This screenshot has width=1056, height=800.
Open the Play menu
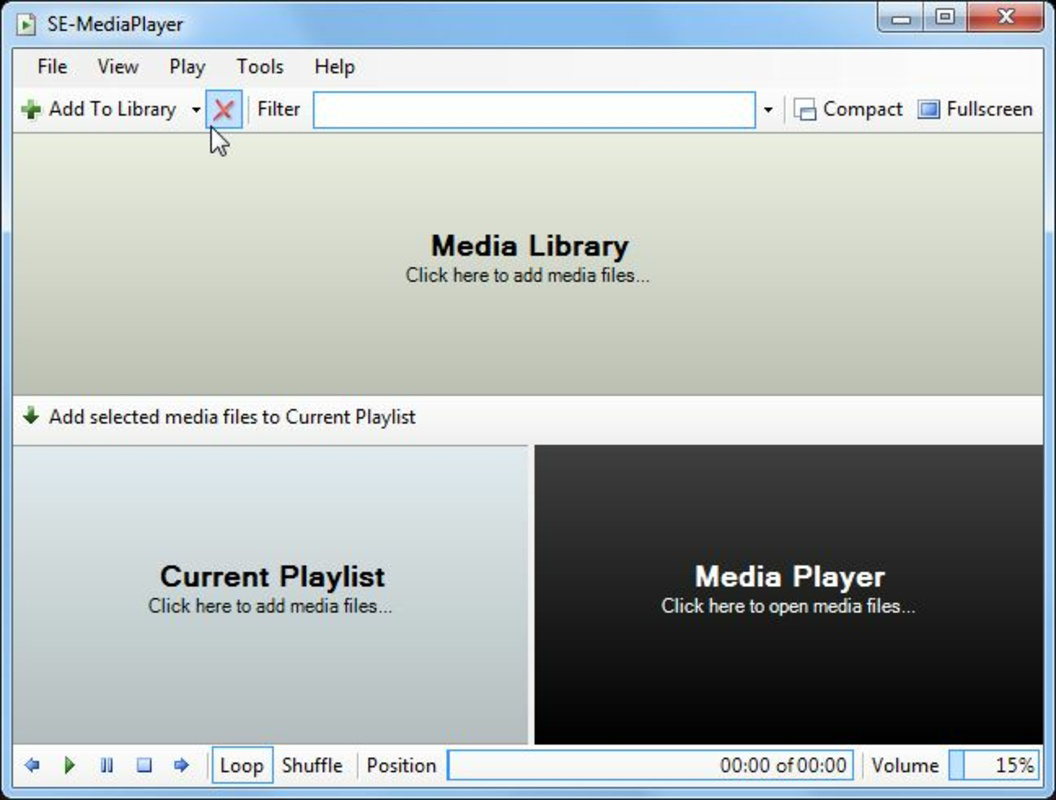point(187,66)
